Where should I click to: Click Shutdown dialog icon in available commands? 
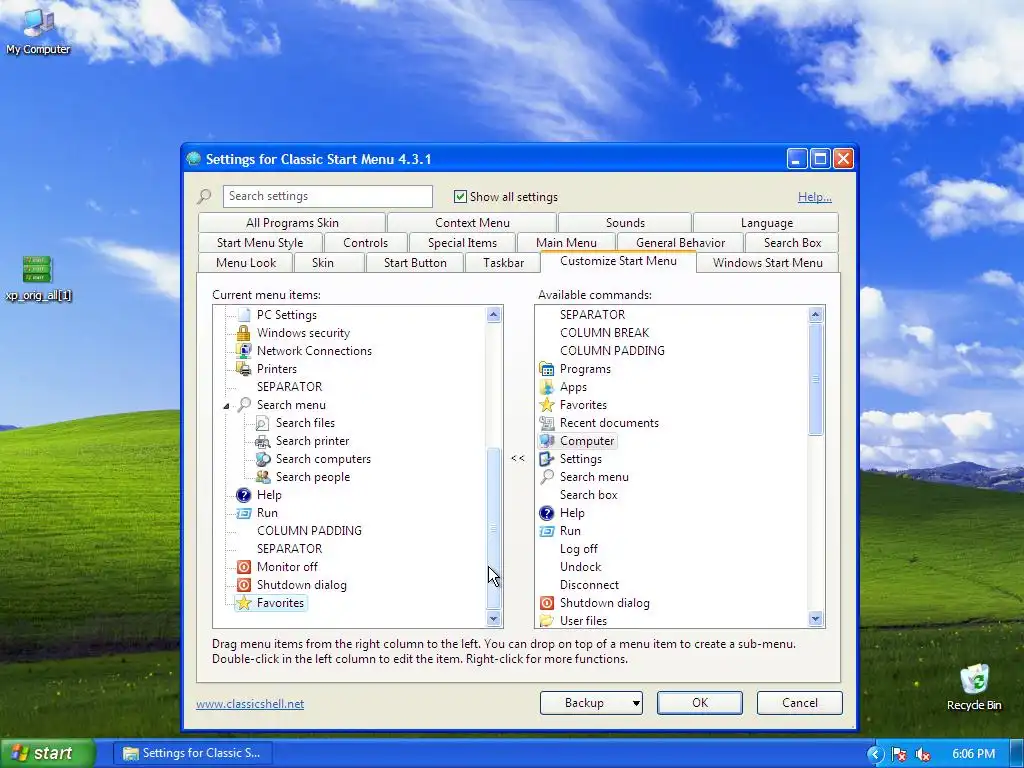(547, 603)
